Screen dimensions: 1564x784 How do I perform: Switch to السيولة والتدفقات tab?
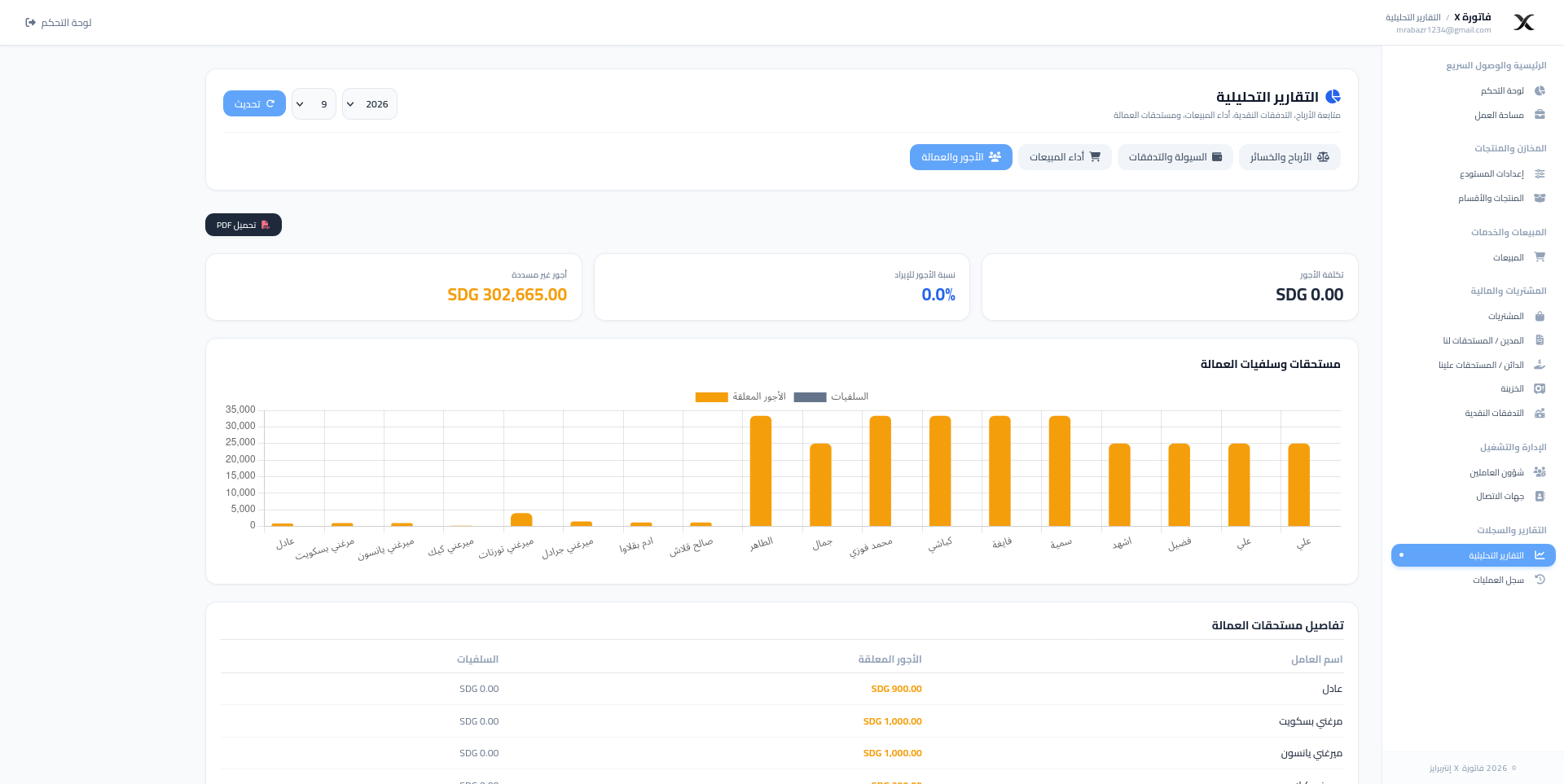point(1175,157)
